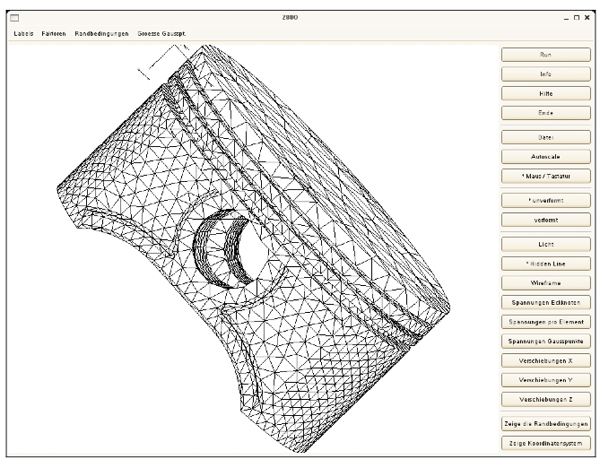This screenshot has width=600, height=459.
Task: Switch to verformt deformed view
Action: click(546, 219)
